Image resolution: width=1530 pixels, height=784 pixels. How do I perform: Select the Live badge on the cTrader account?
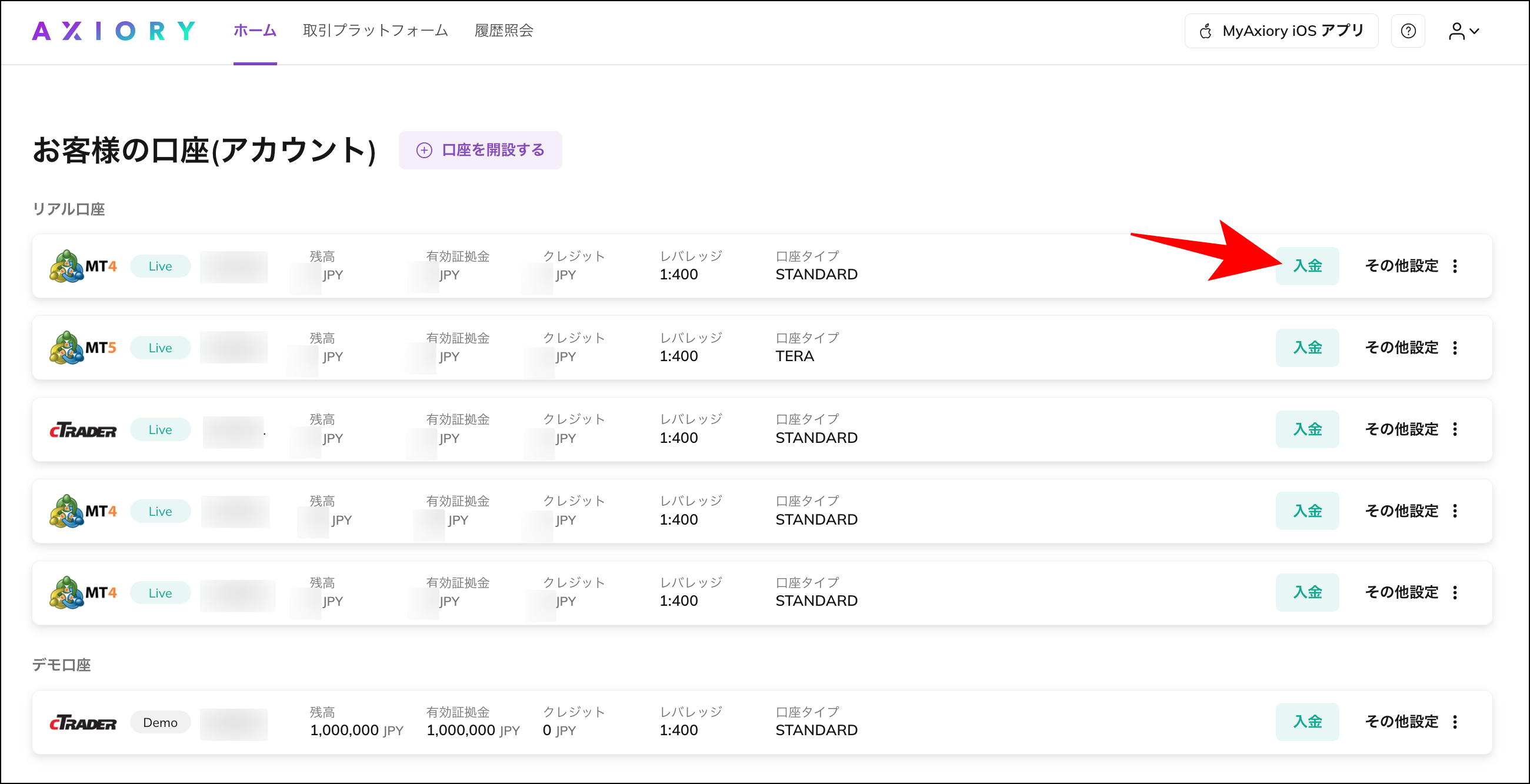[160, 429]
